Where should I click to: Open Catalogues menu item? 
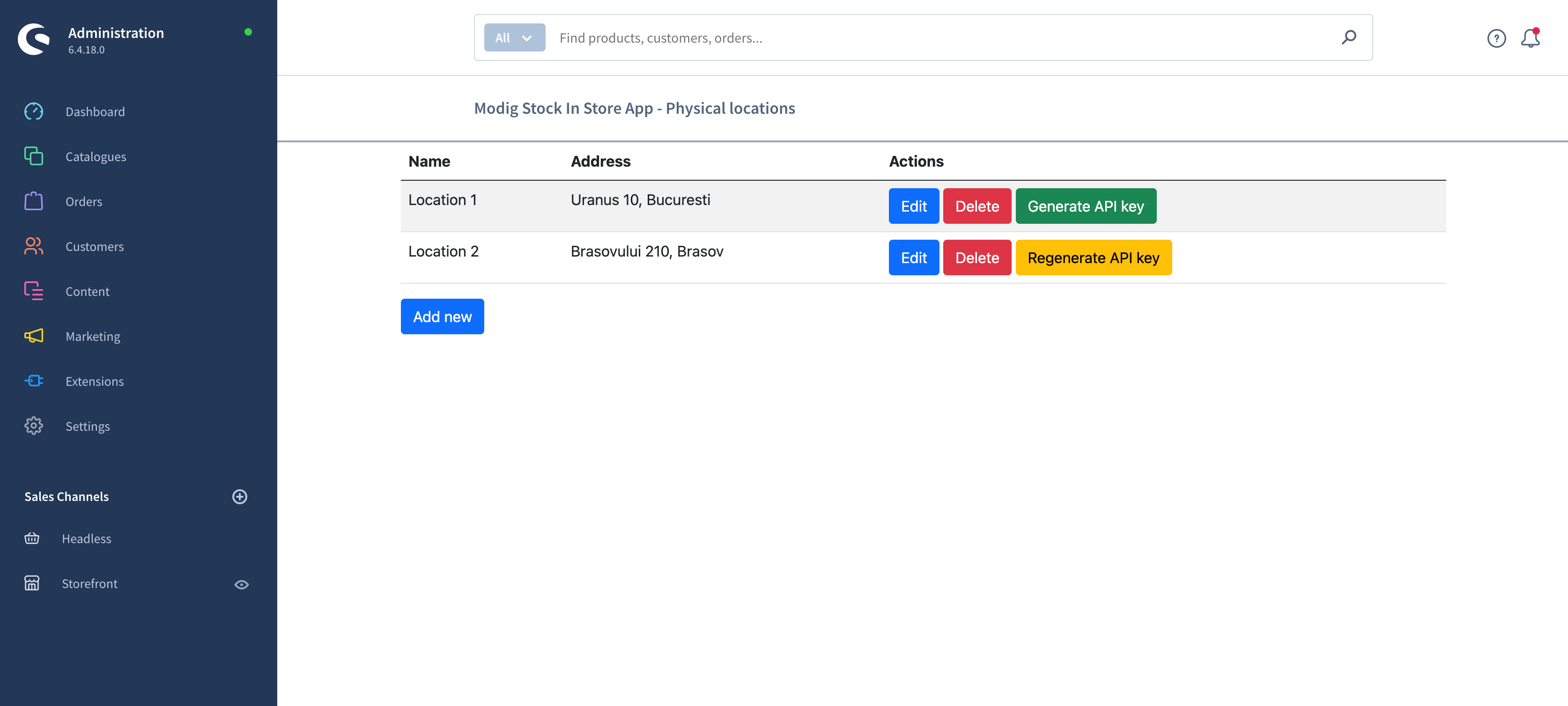[96, 156]
